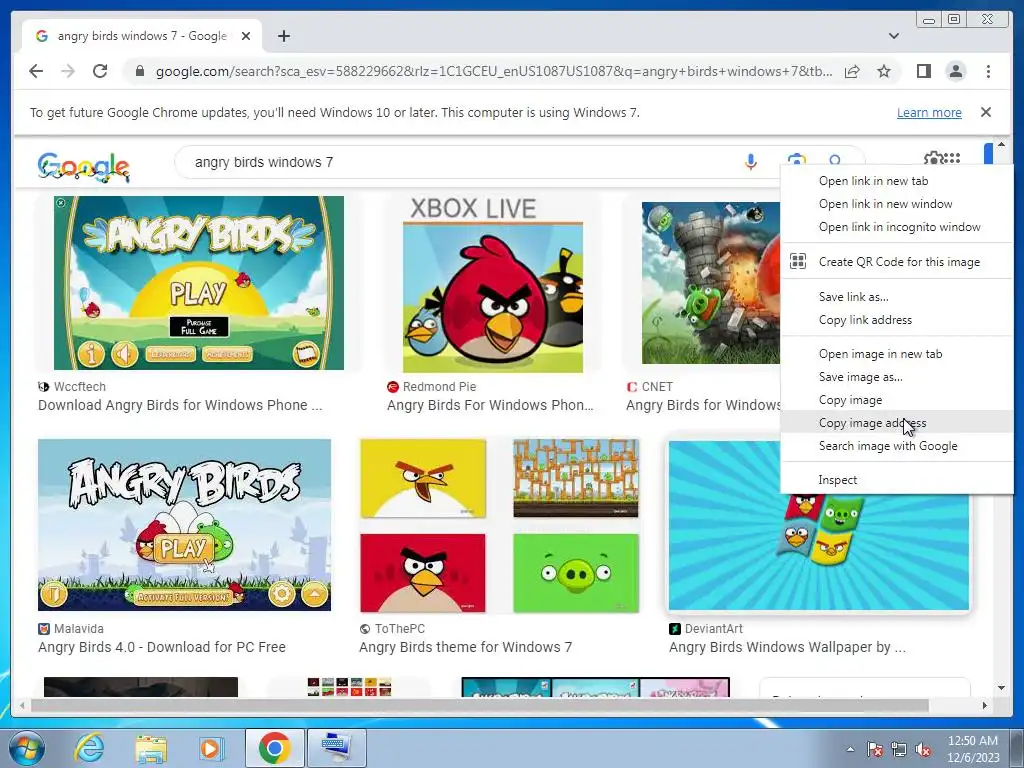Open the Google apps grid

[x=952, y=158]
